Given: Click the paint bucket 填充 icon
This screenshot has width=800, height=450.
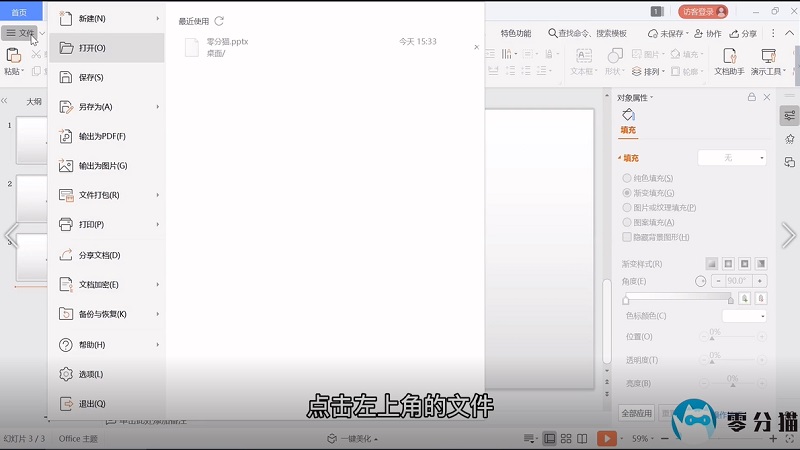Looking at the screenshot, I should (x=628, y=115).
